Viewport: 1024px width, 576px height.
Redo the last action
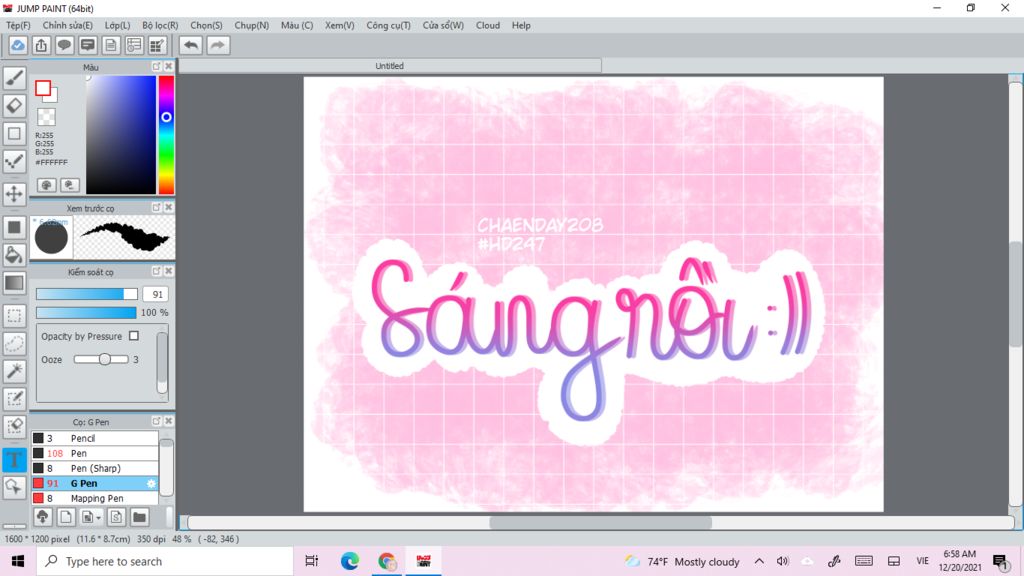click(218, 45)
